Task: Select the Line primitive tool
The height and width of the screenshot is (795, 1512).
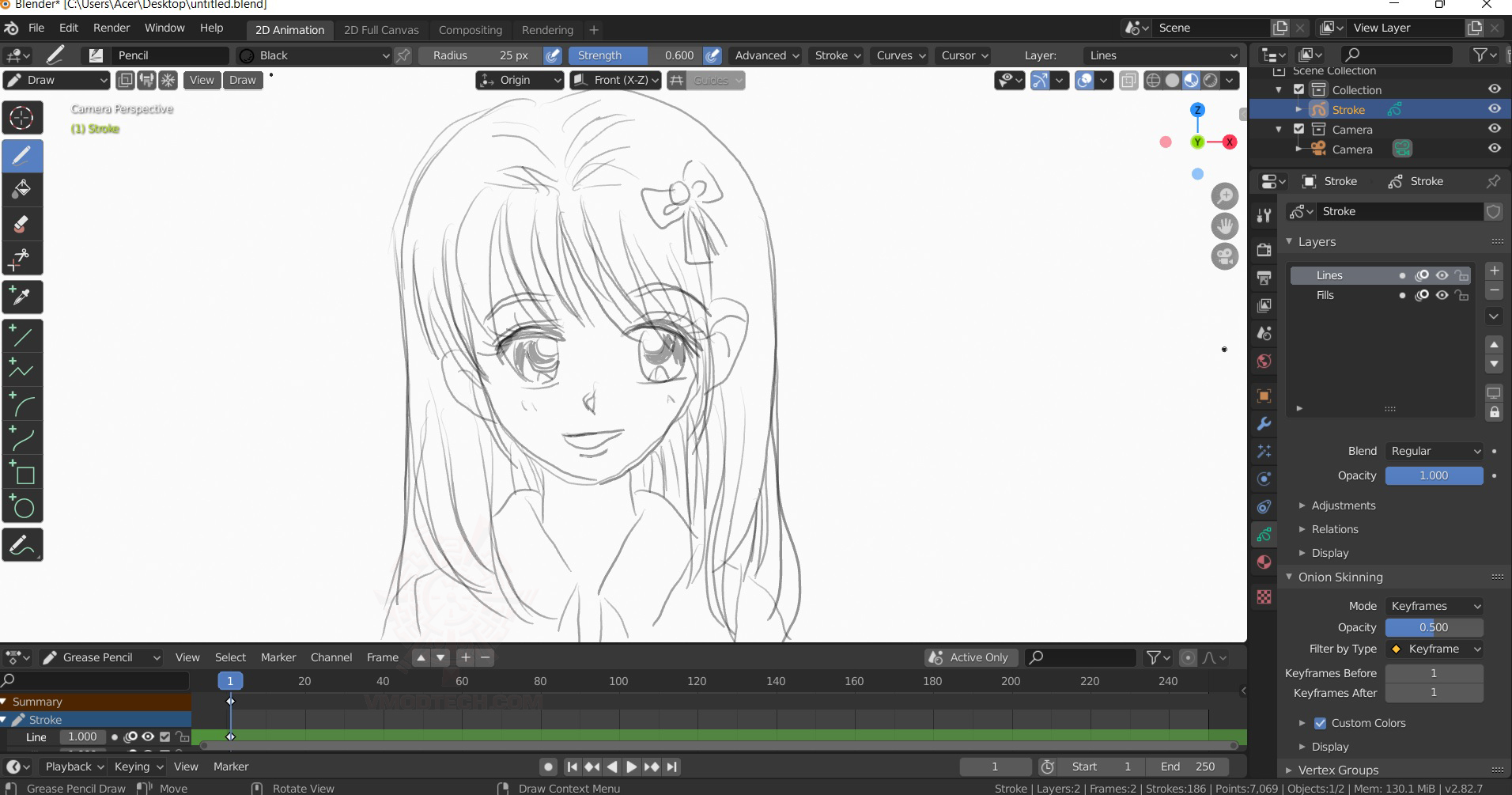Action: (22, 335)
